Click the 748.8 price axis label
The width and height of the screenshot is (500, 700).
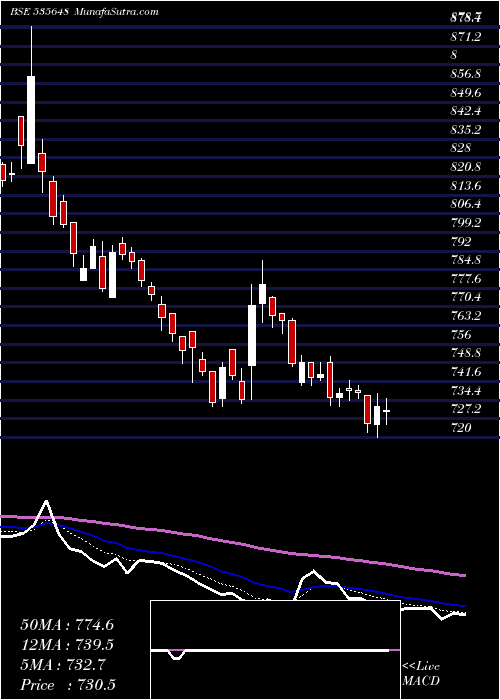click(x=465, y=353)
